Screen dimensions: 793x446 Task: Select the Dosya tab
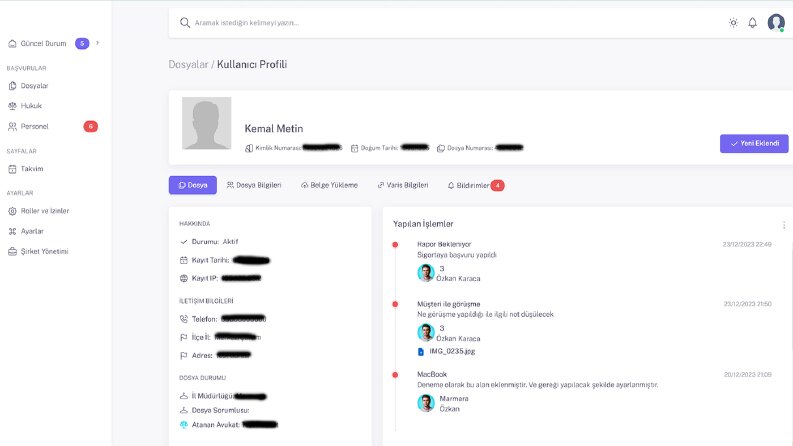193,185
